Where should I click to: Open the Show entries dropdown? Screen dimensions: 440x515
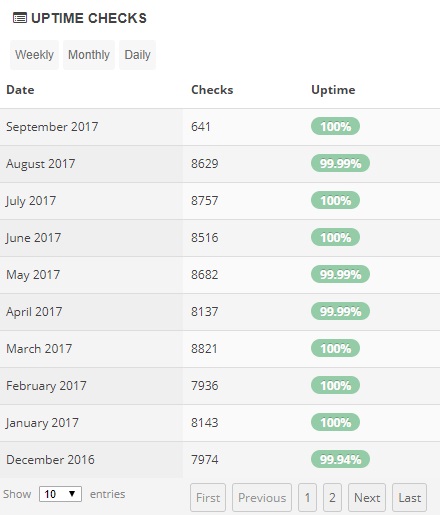[60, 494]
